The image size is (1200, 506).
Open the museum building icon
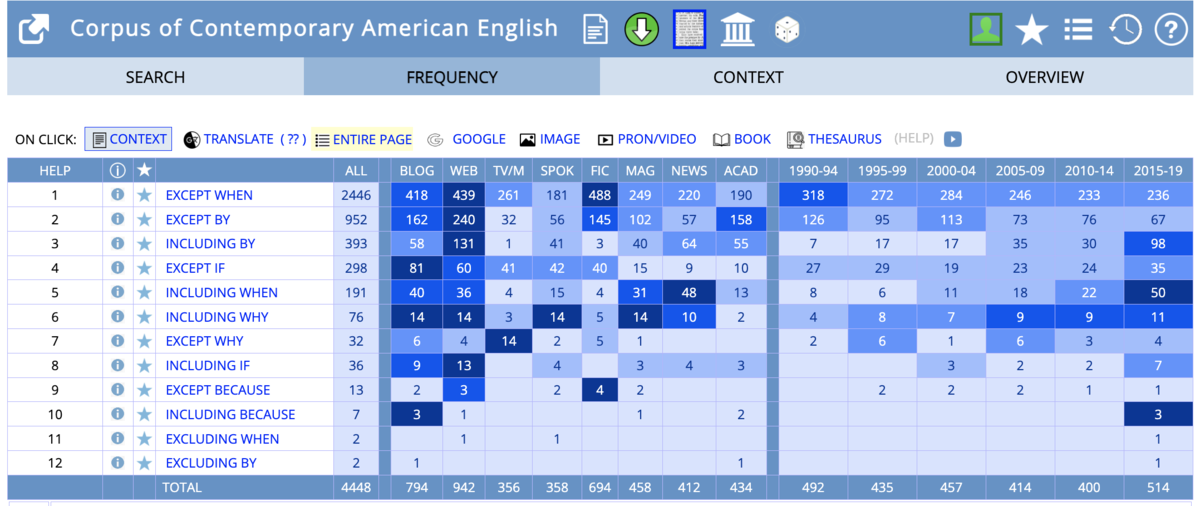click(738, 29)
